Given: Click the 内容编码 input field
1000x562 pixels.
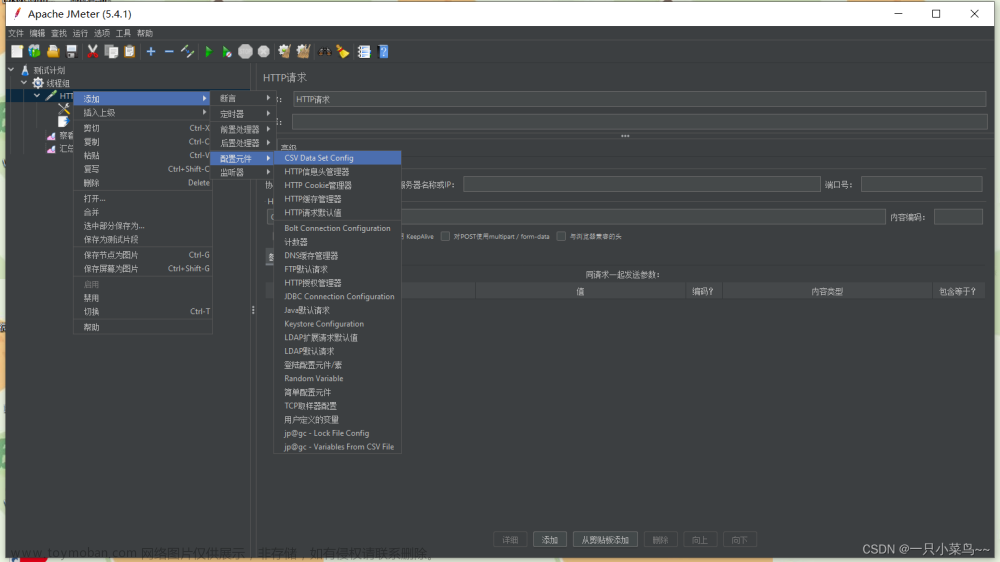Looking at the screenshot, I should pos(958,217).
